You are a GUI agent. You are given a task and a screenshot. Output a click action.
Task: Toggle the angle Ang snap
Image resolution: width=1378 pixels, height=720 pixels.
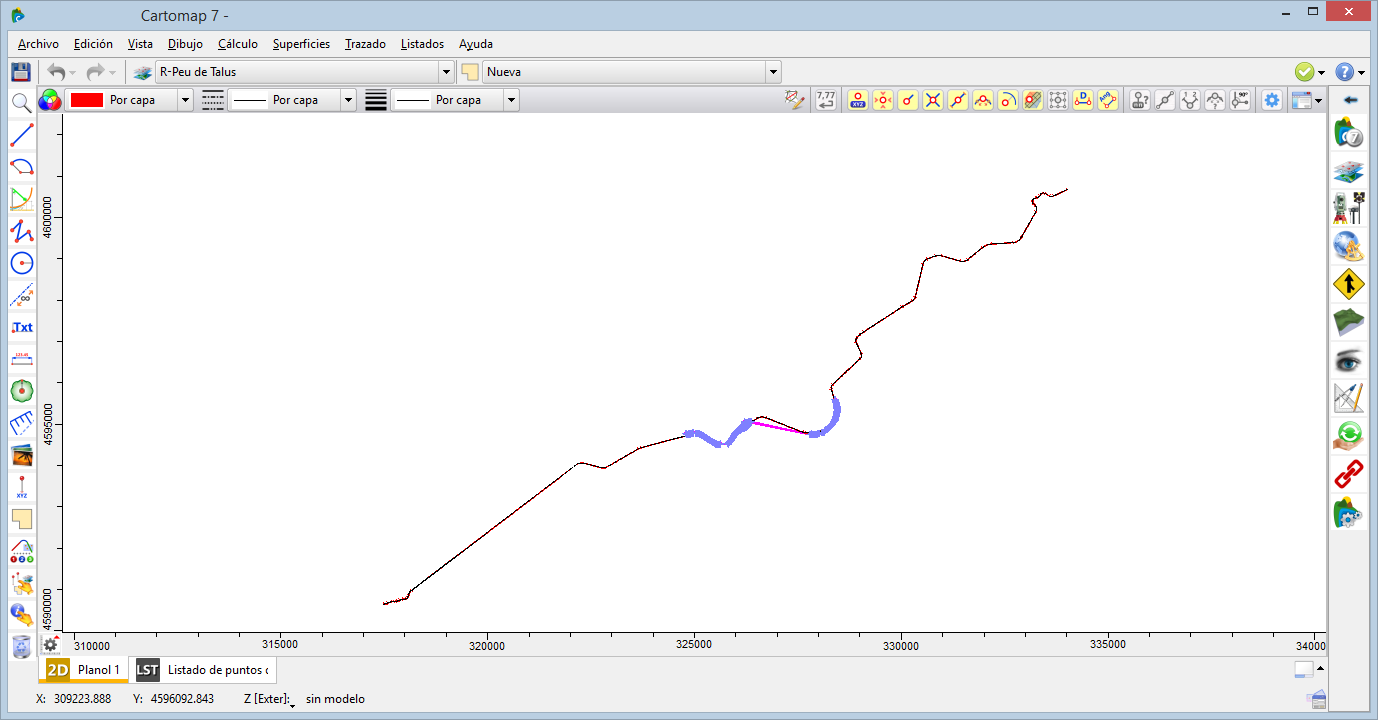(x=1108, y=100)
